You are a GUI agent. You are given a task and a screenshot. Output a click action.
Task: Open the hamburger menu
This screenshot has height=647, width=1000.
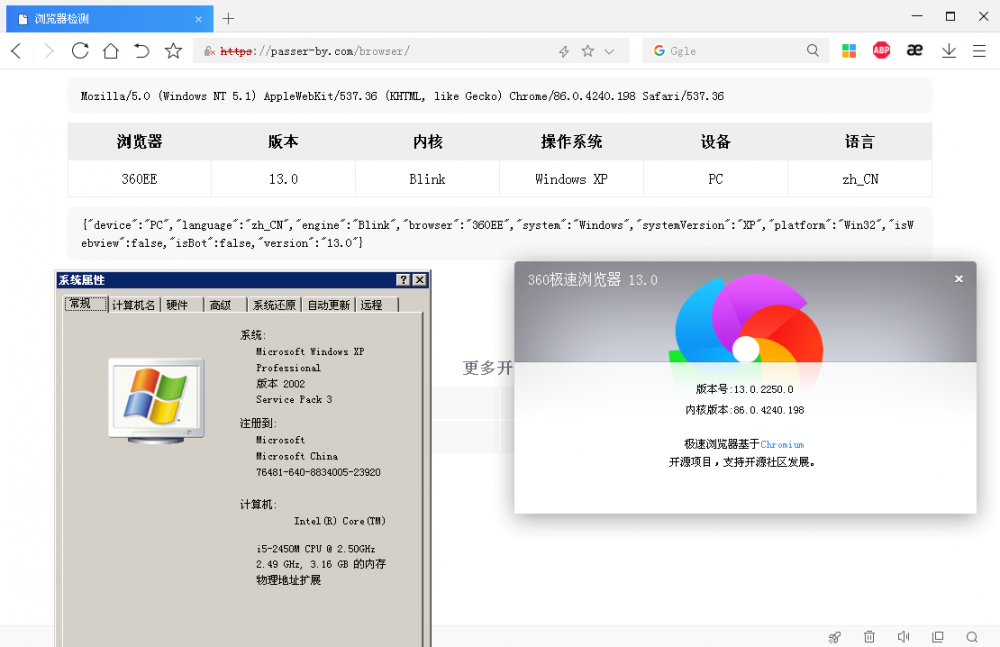[981, 50]
